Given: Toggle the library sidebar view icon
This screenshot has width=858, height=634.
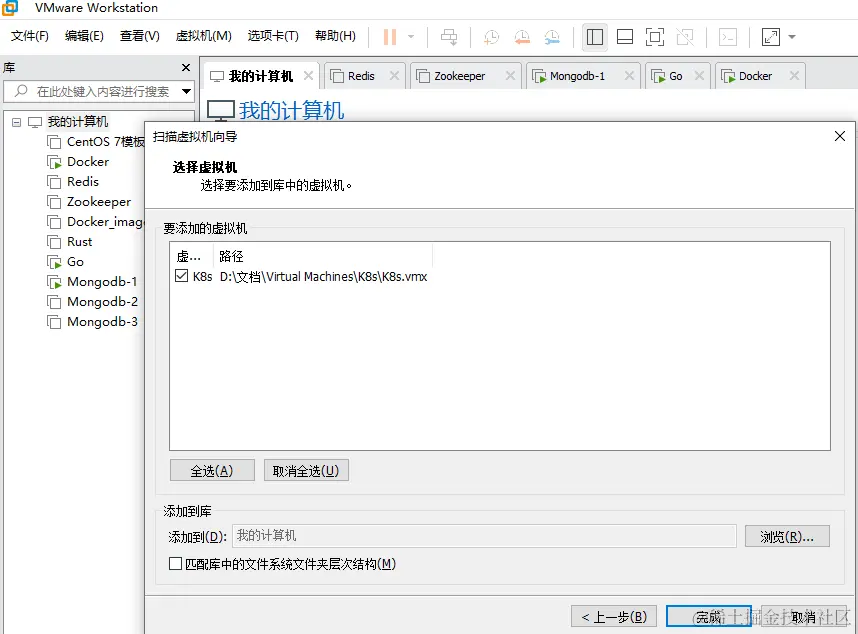Looking at the screenshot, I should 595,37.
